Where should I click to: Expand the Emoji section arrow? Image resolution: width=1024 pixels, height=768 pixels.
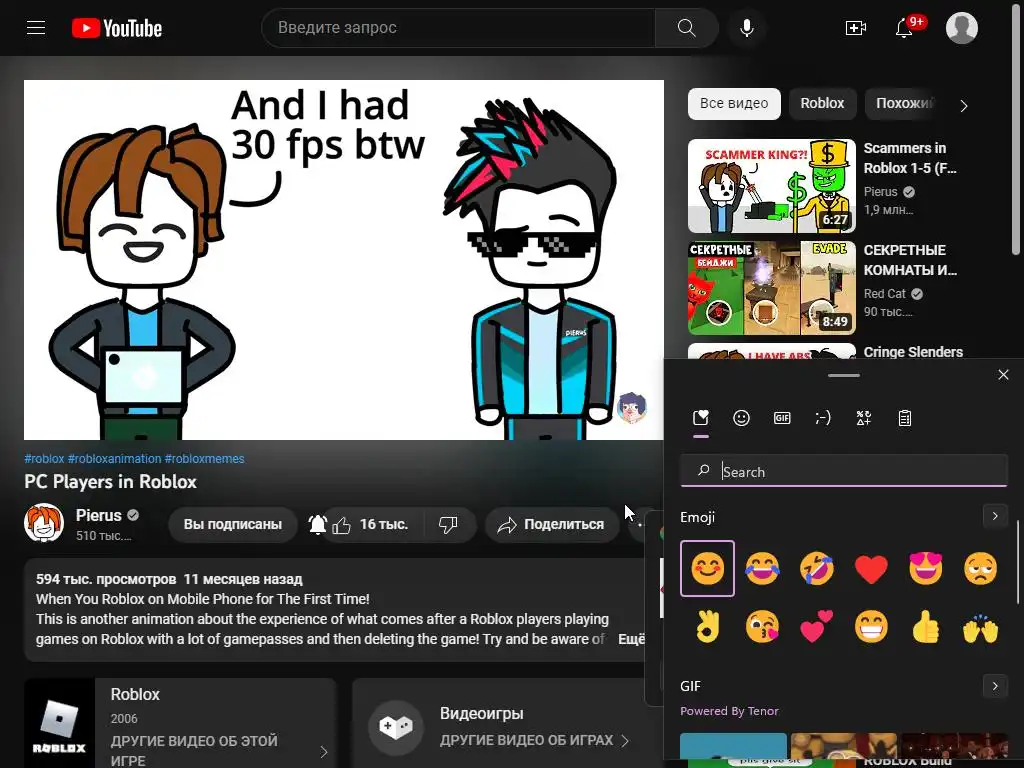[995, 516]
